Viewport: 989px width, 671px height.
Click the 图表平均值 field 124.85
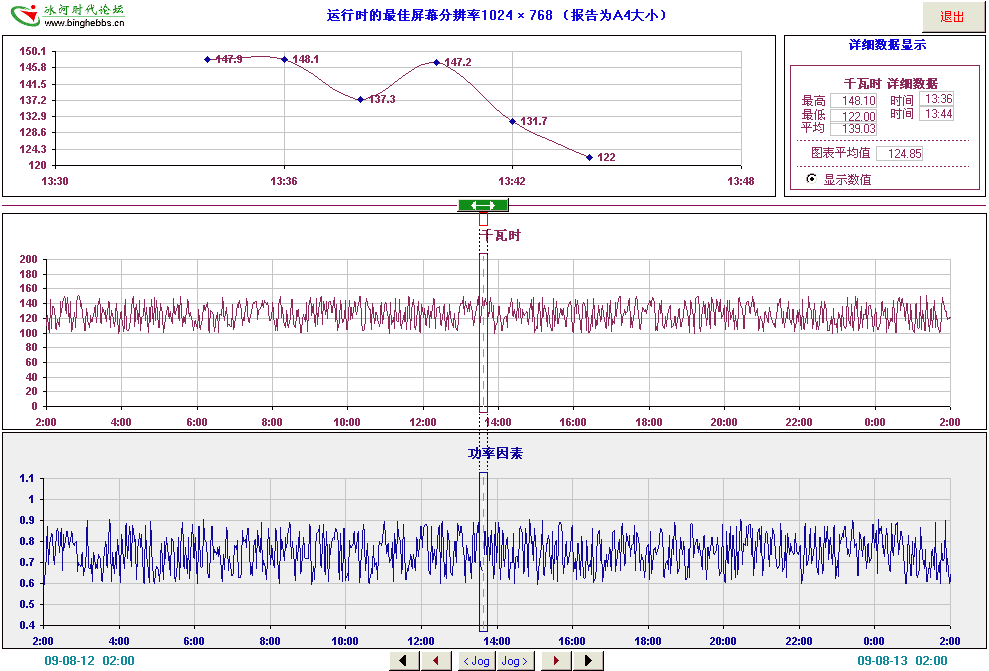pyautogui.click(x=900, y=153)
